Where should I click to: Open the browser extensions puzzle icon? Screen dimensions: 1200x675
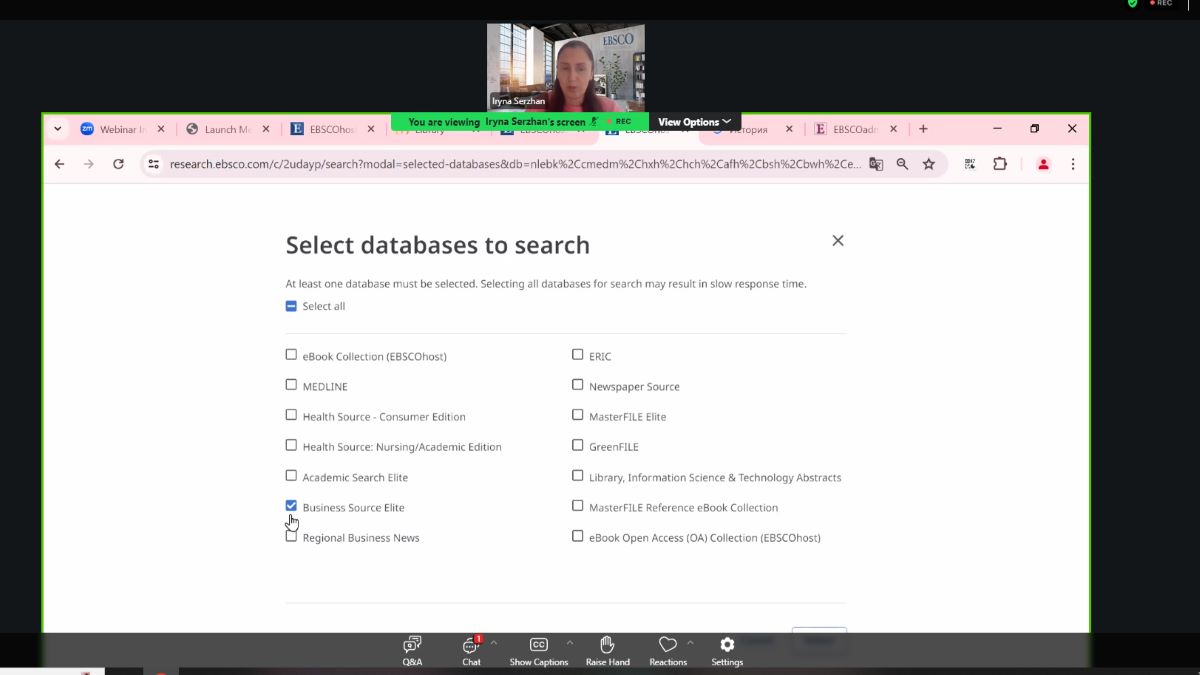1000,164
